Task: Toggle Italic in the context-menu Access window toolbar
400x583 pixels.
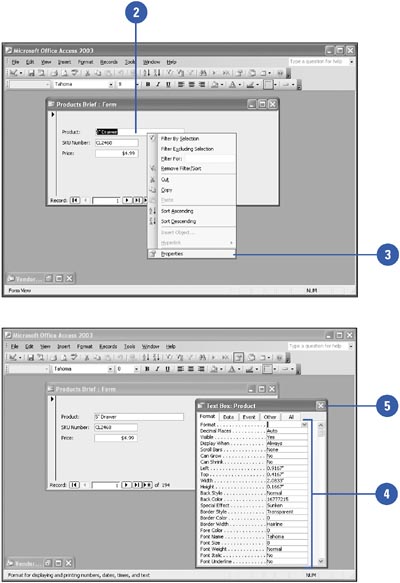Action: click(x=158, y=85)
